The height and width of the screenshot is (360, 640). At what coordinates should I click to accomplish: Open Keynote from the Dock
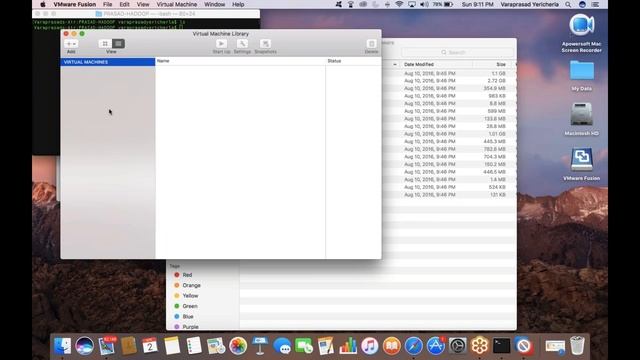tap(260, 346)
